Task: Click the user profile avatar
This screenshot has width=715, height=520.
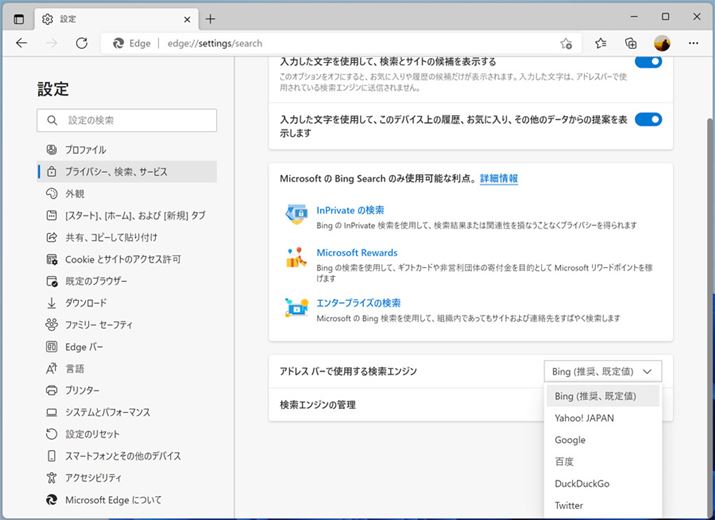Action: click(x=662, y=43)
